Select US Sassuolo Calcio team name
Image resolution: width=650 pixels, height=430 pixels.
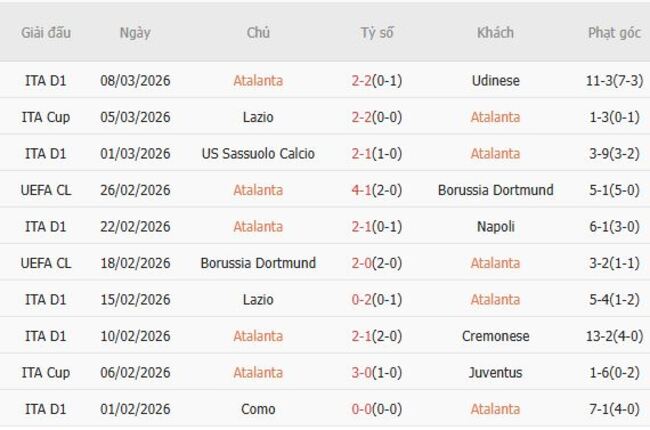pyautogui.click(x=258, y=154)
